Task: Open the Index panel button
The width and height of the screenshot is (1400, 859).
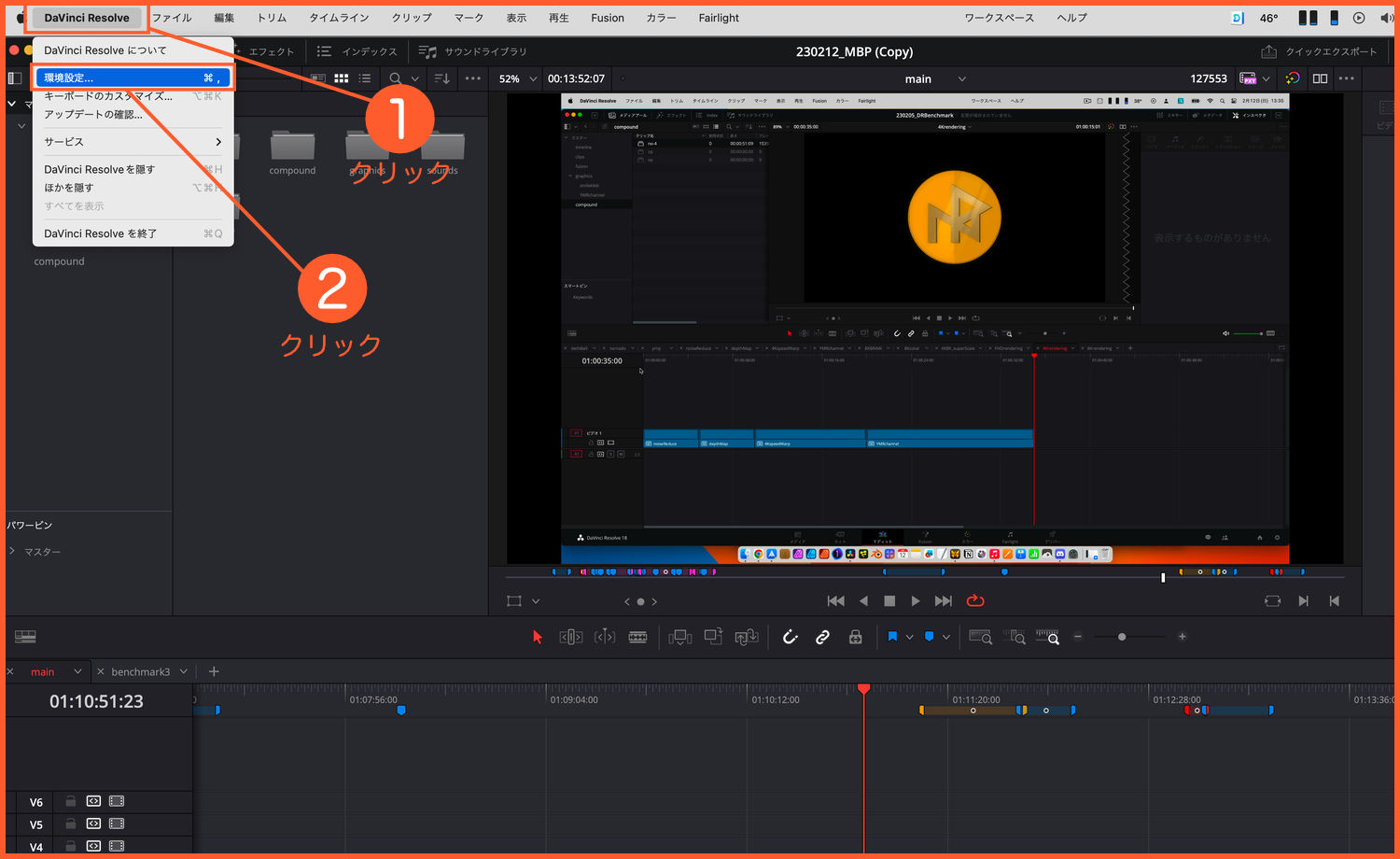Action: pos(357,51)
